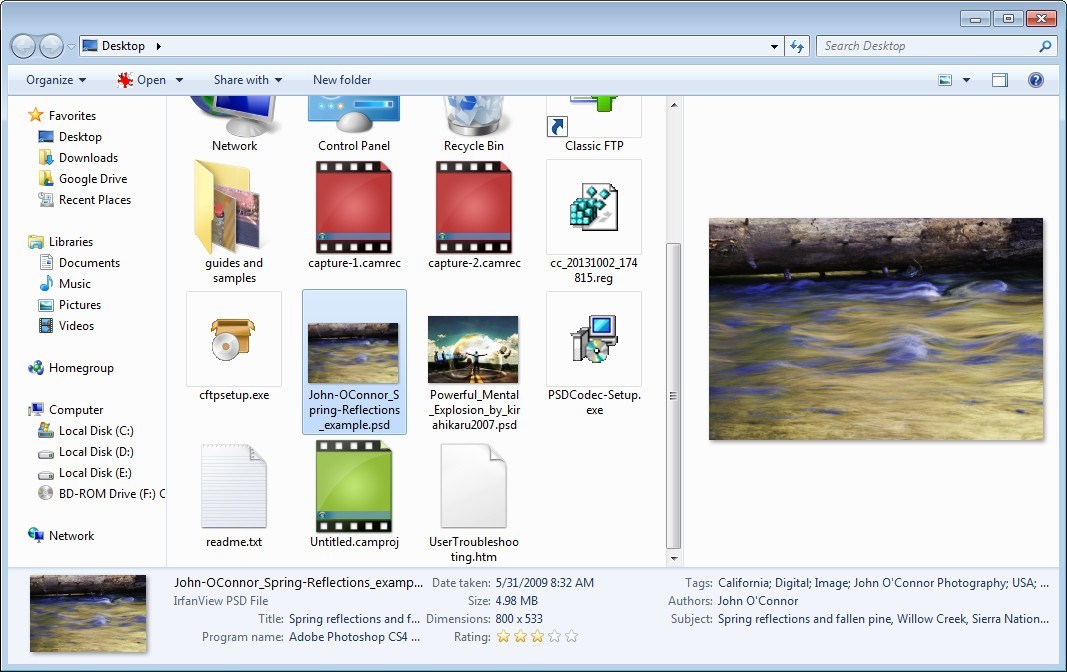
Task: Open the address bar breadcrumb dropdown arrow
Action: (773, 45)
